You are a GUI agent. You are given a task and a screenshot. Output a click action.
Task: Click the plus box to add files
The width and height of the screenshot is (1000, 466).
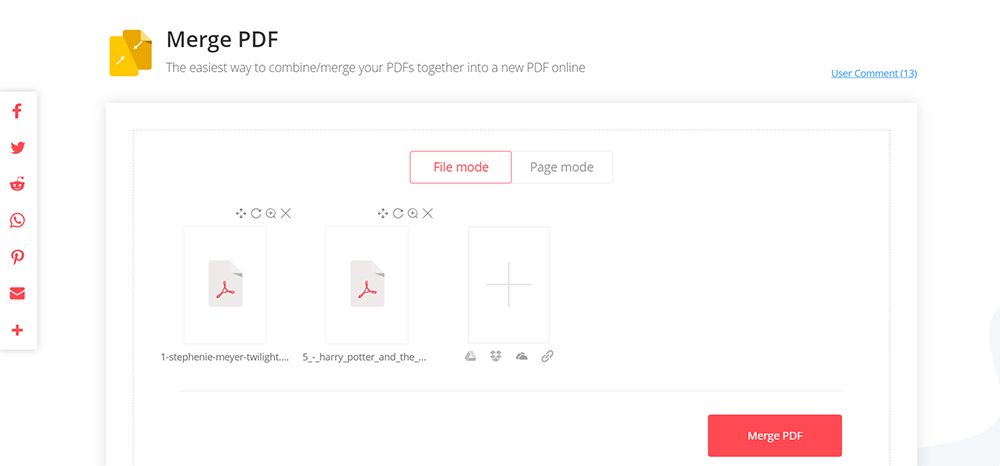509,285
